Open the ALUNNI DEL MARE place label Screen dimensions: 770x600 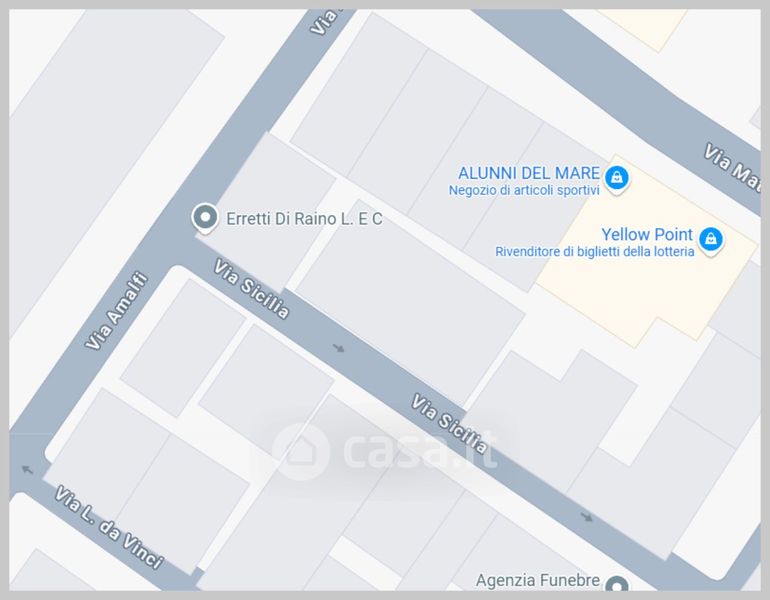(529, 173)
